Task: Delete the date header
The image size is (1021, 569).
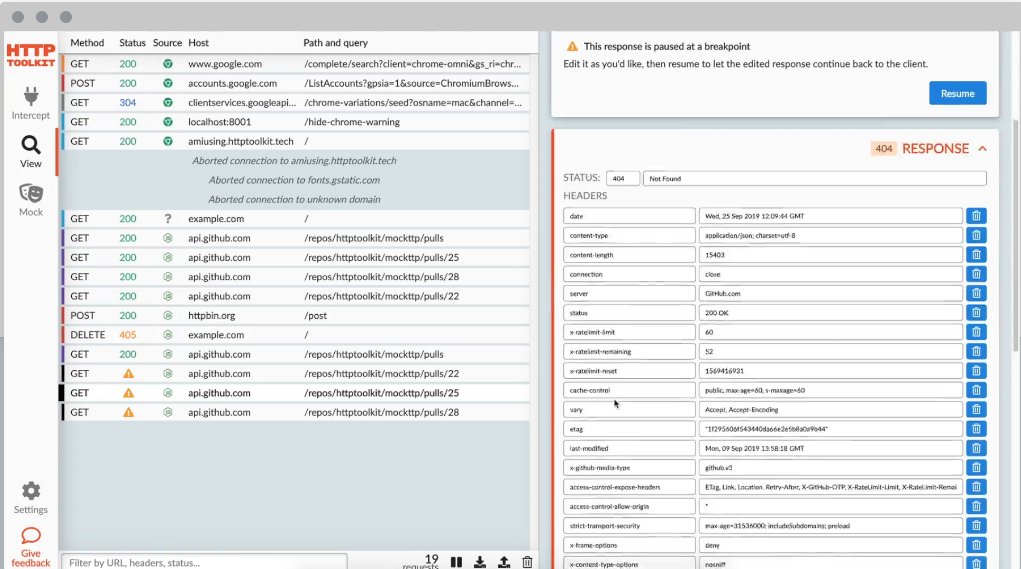Action: coord(976,216)
